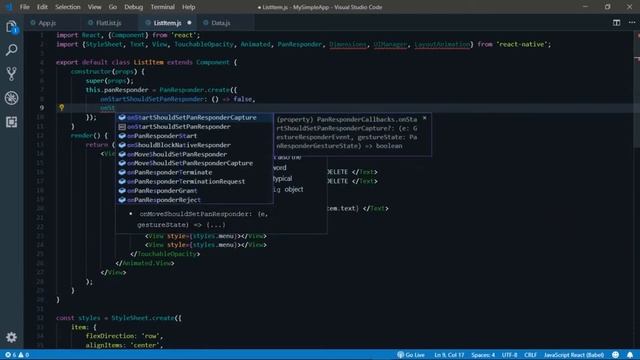Click the Ln 9, Col 17 position indicator
This screenshot has width=640, height=360.
[449, 355]
